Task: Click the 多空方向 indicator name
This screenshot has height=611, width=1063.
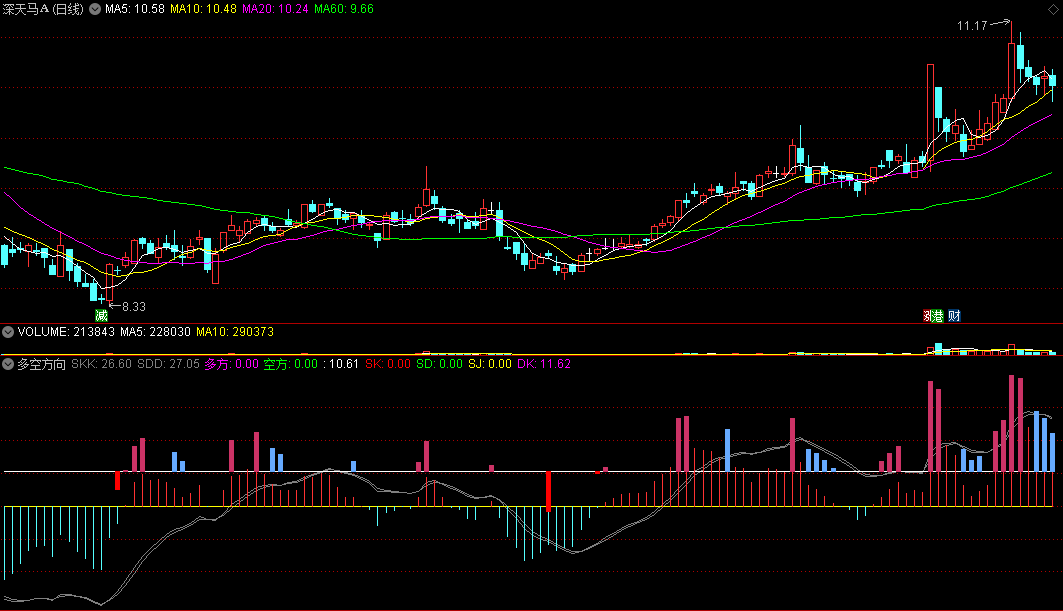Action: click(x=41, y=364)
